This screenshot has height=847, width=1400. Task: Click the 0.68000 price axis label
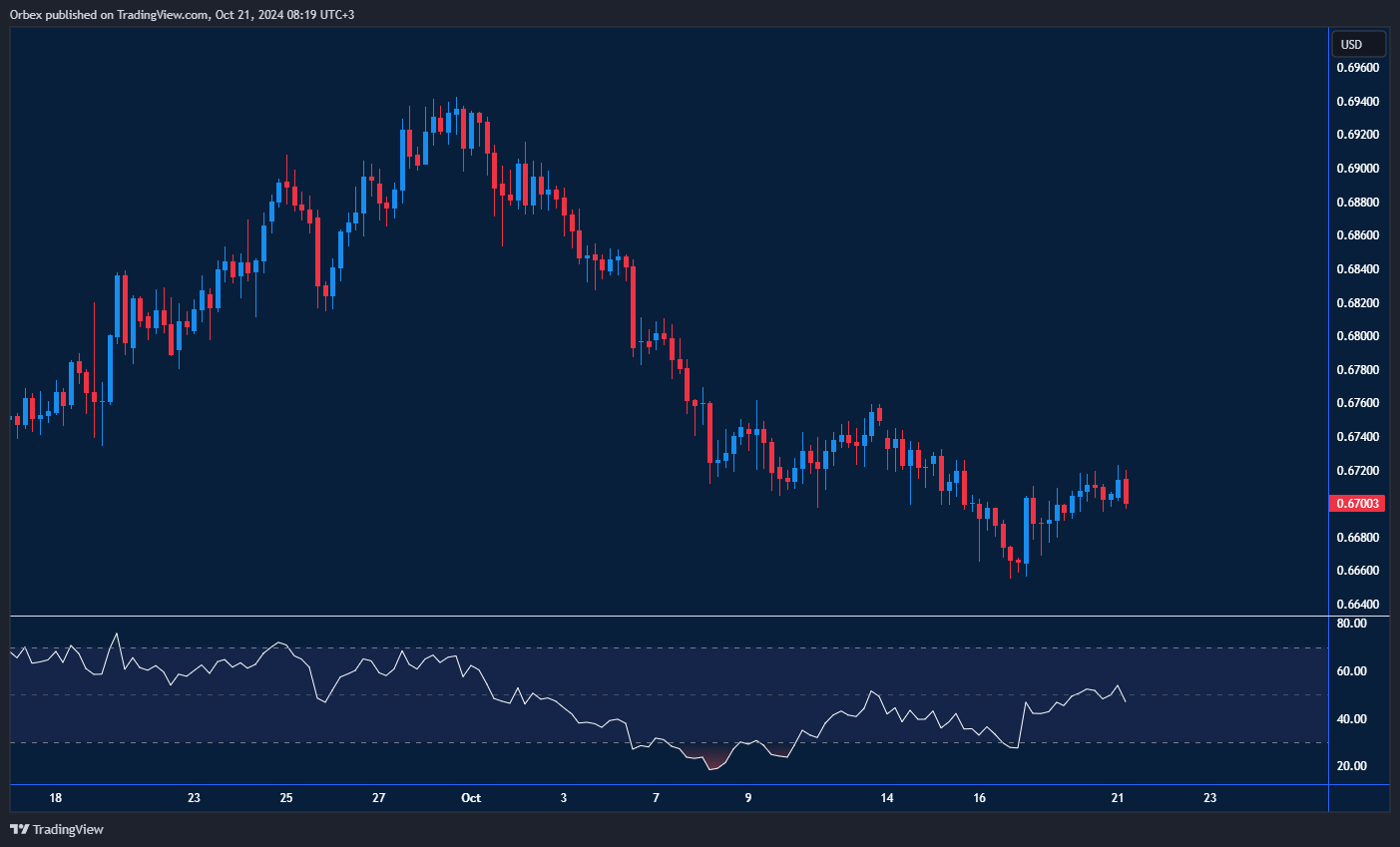[x=1358, y=336]
